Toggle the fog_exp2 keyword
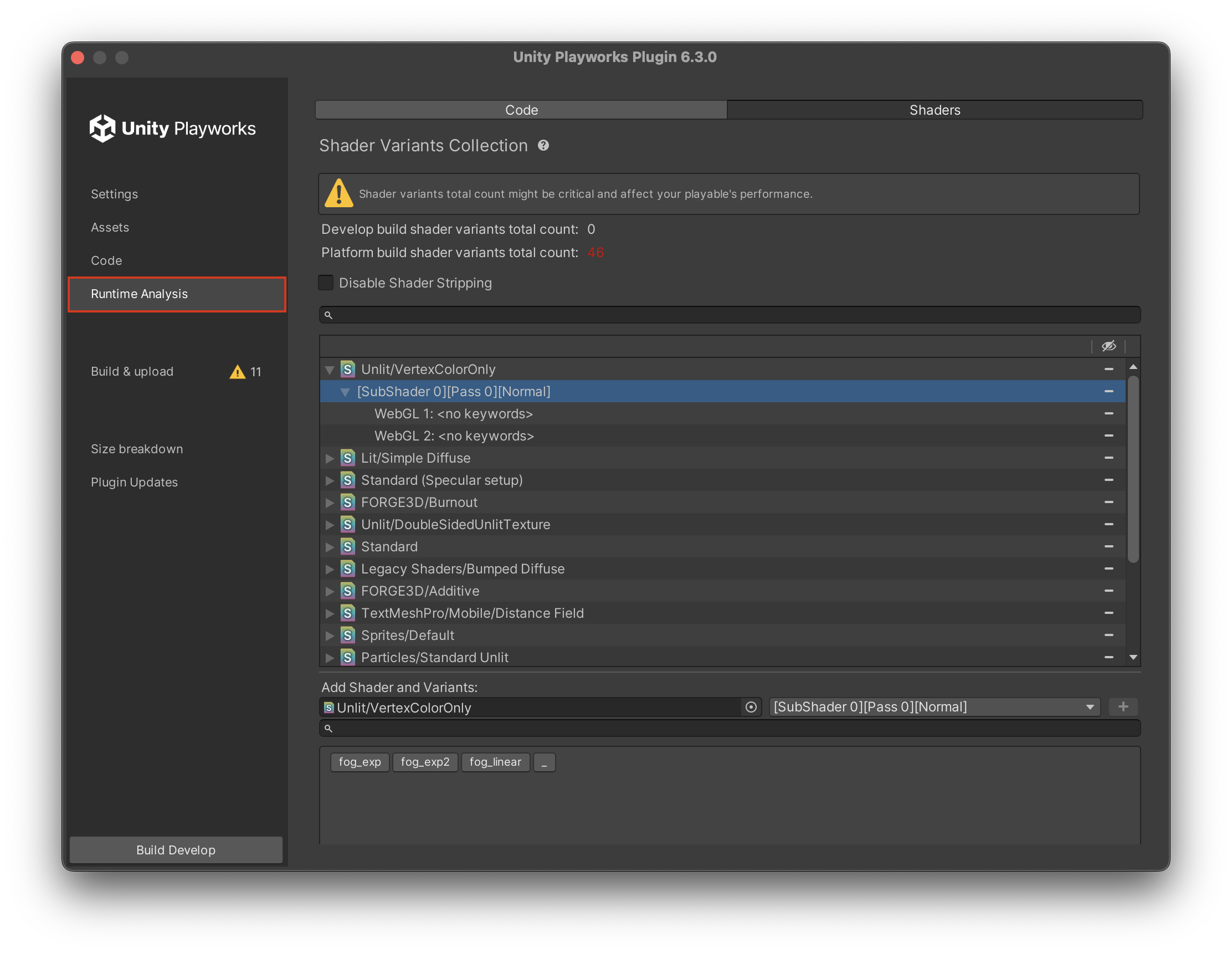This screenshot has height=953, width=1232. [425, 762]
